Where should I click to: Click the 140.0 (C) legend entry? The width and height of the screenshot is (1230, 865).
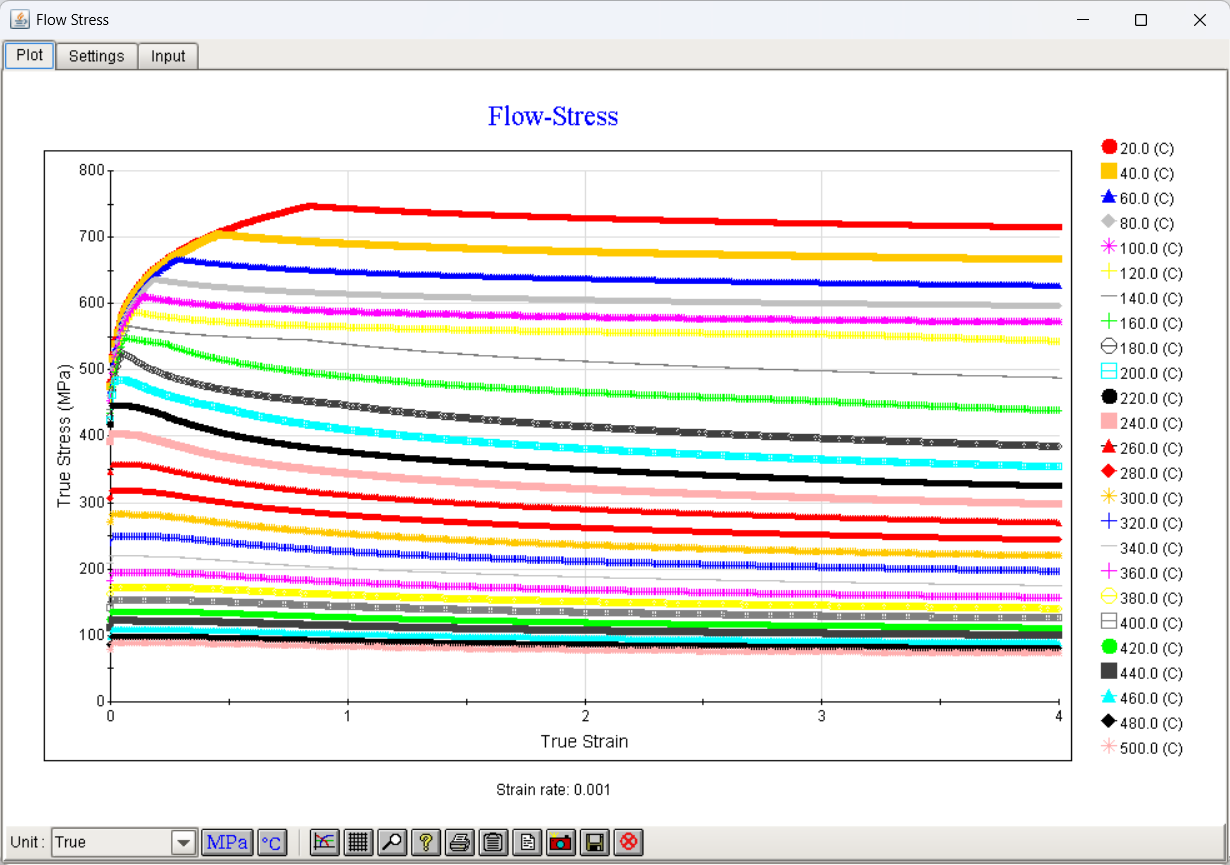tap(1142, 298)
